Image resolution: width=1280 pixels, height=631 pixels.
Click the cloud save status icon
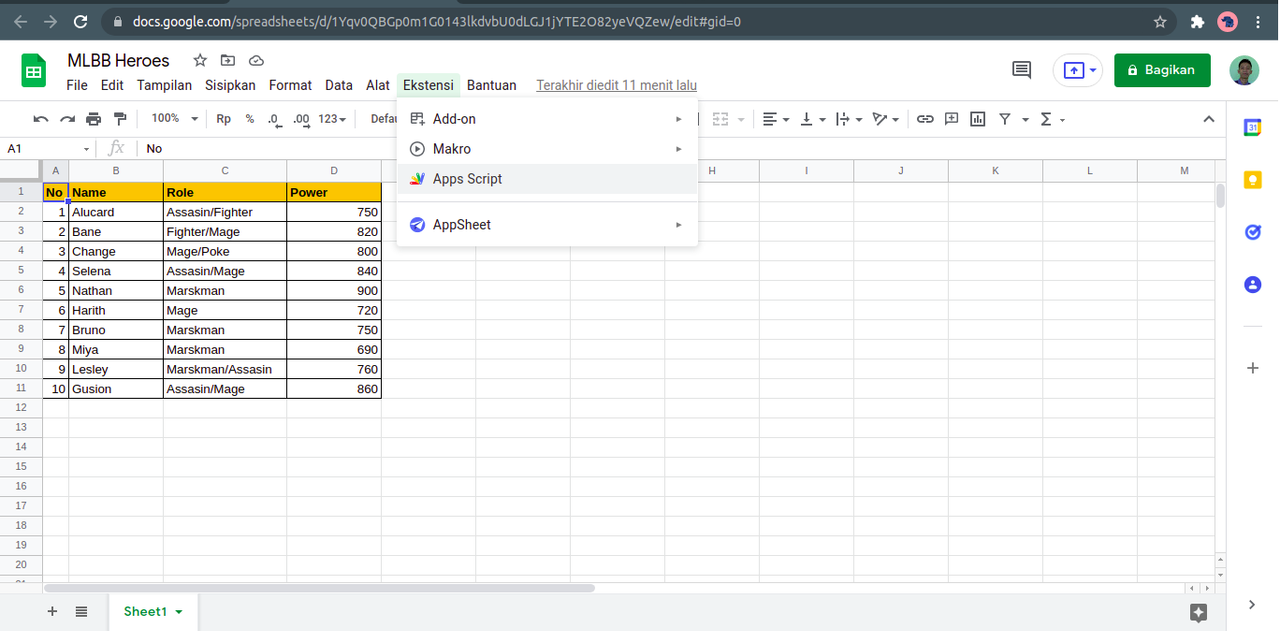(x=256, y=60)
